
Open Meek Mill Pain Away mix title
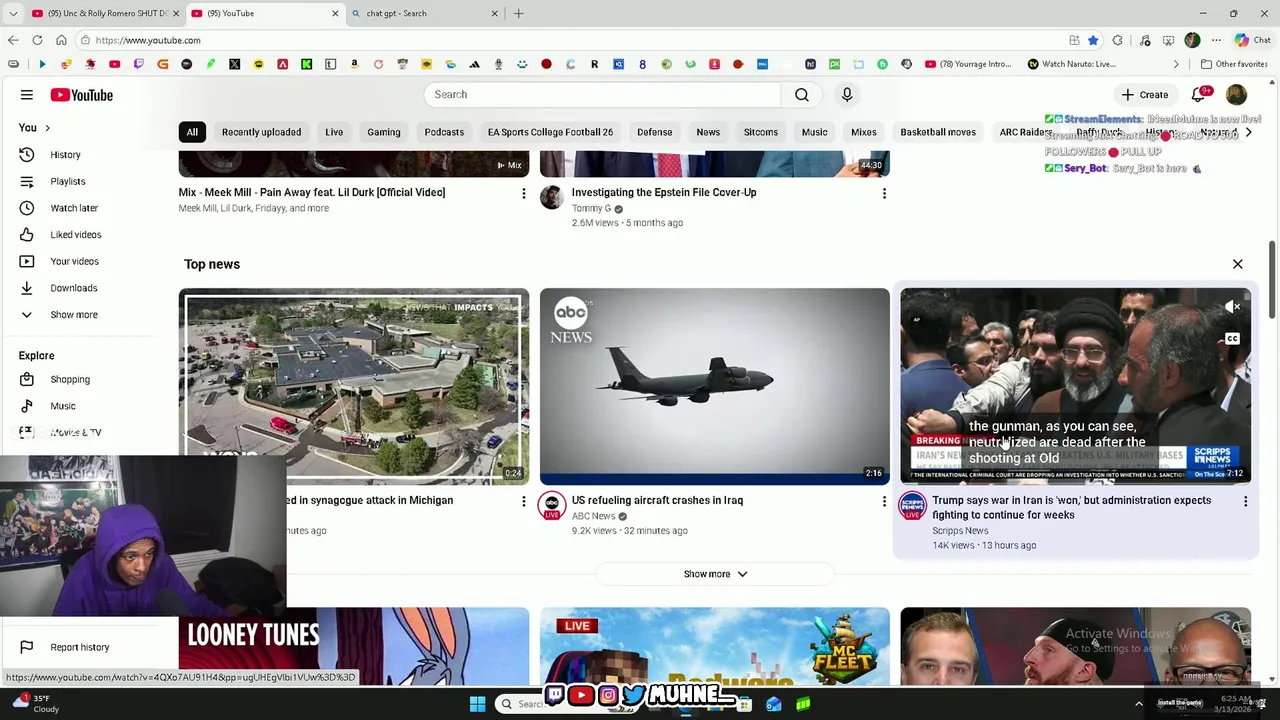(312, 192)
